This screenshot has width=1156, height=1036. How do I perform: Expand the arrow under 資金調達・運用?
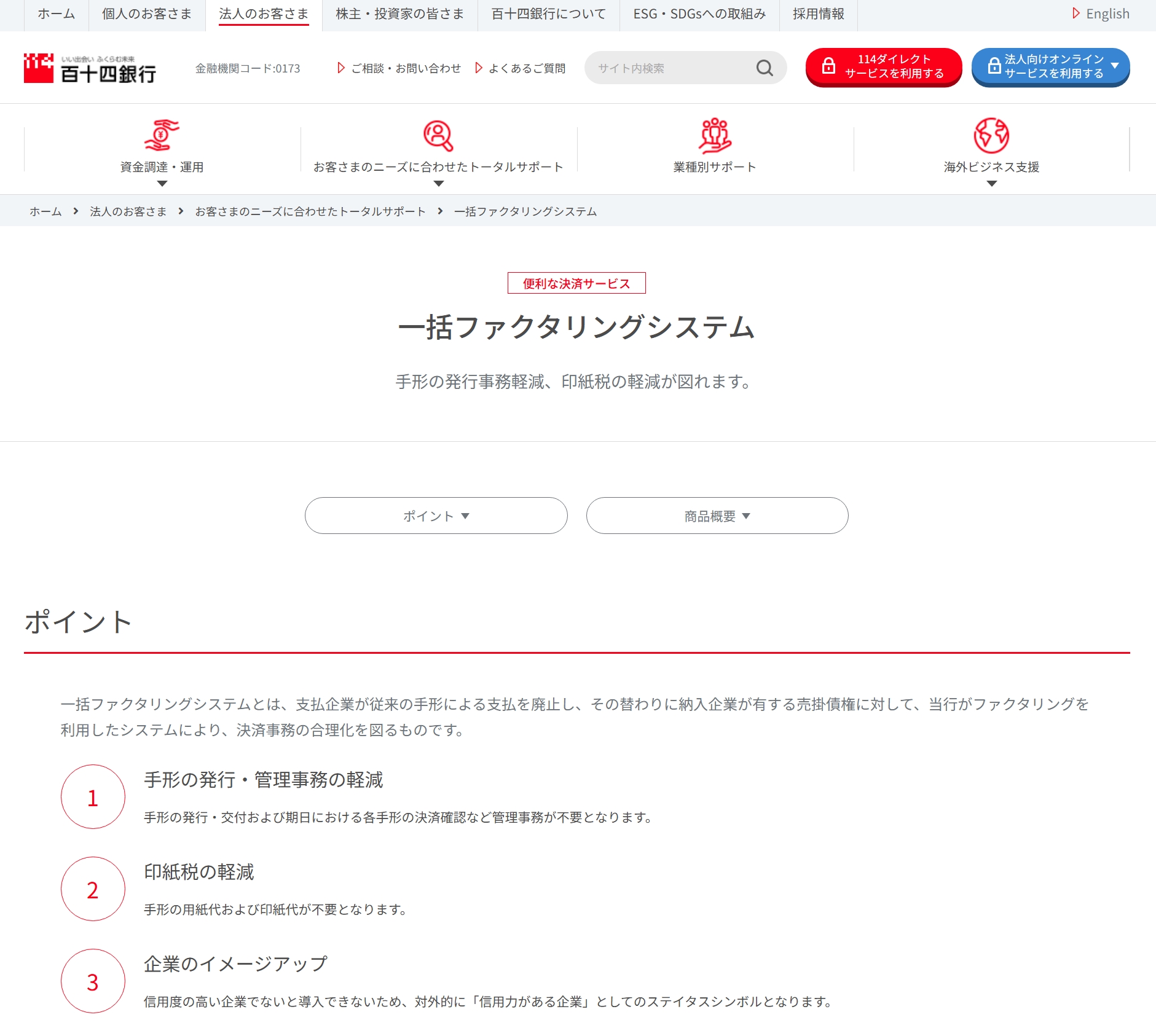tap(162, 184)
